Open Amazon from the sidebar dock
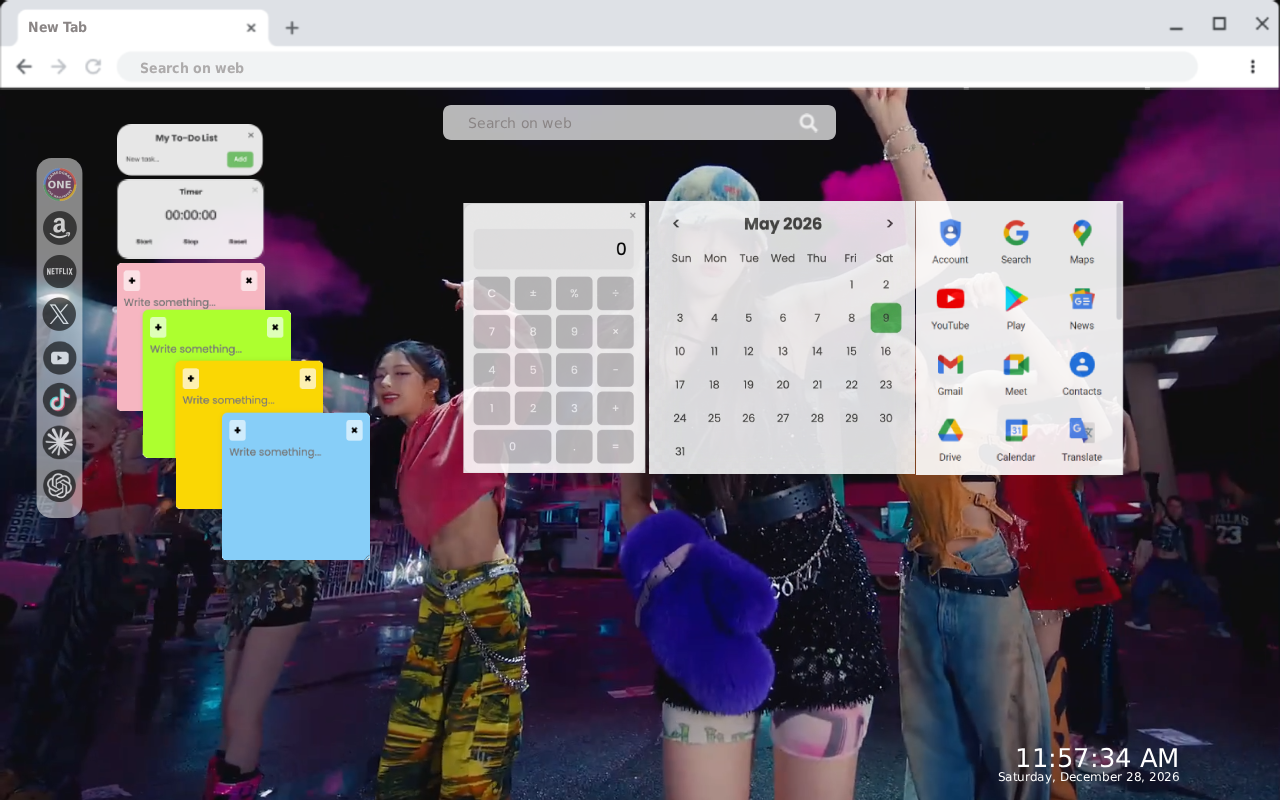1280x800 pixels. [x=60, y=228]
